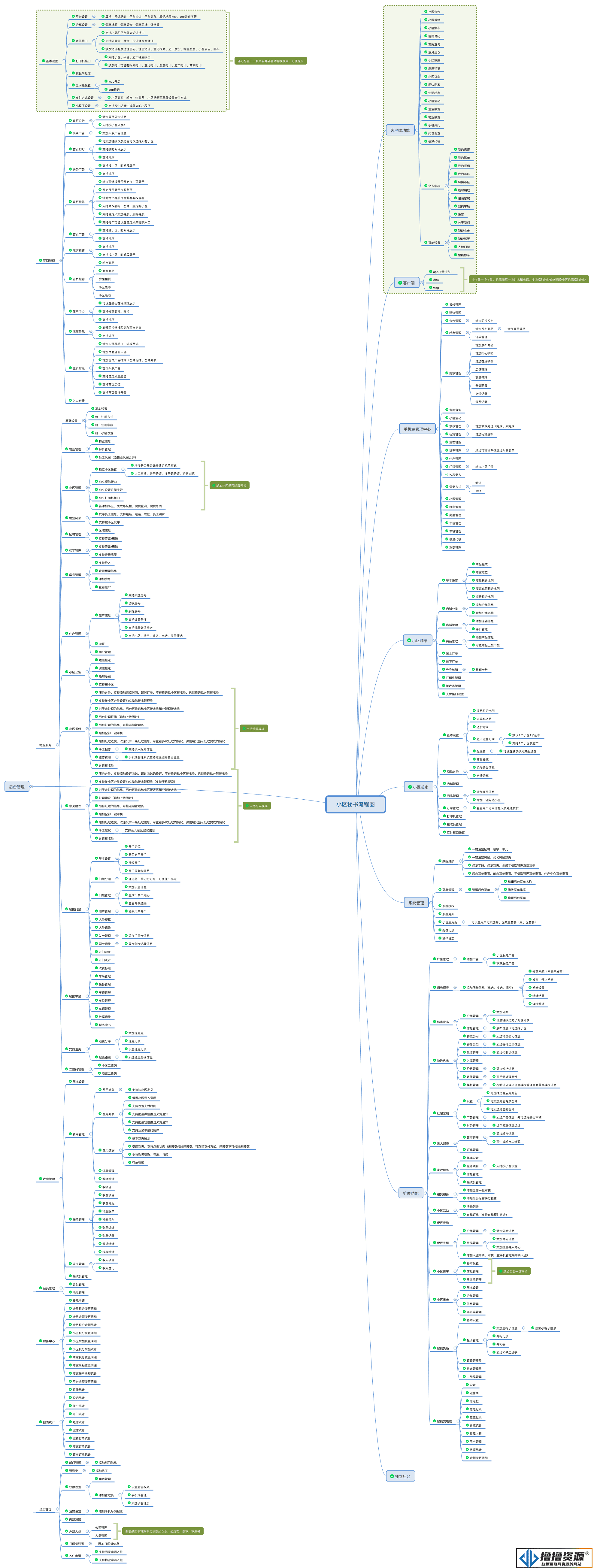This screenshot has width=594, height=1568.
Task: Select the 首页头条广告 subtopic
Action: tap(110, 368)
